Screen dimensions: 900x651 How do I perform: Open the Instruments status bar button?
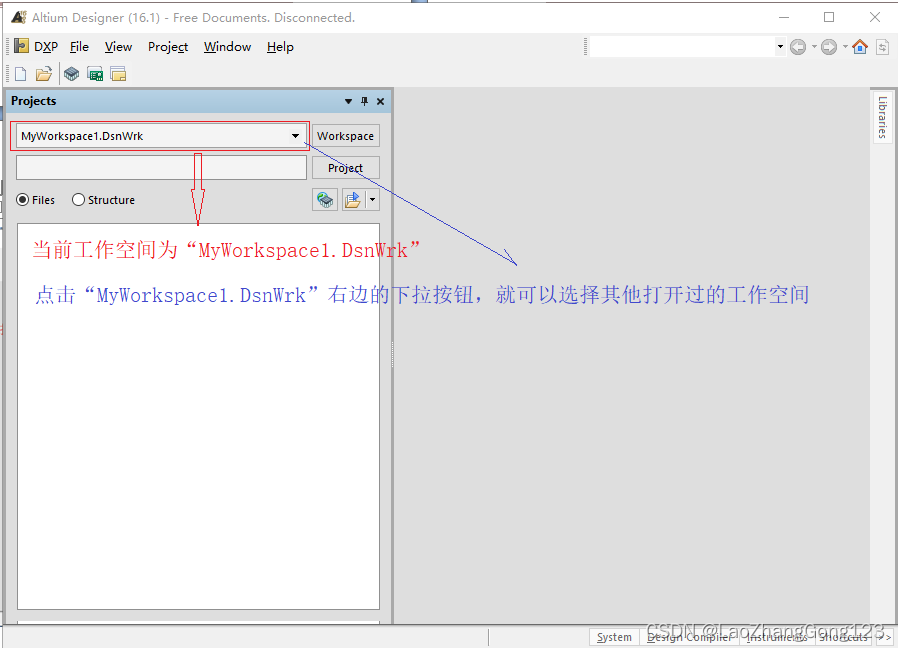tap(777, 637)
